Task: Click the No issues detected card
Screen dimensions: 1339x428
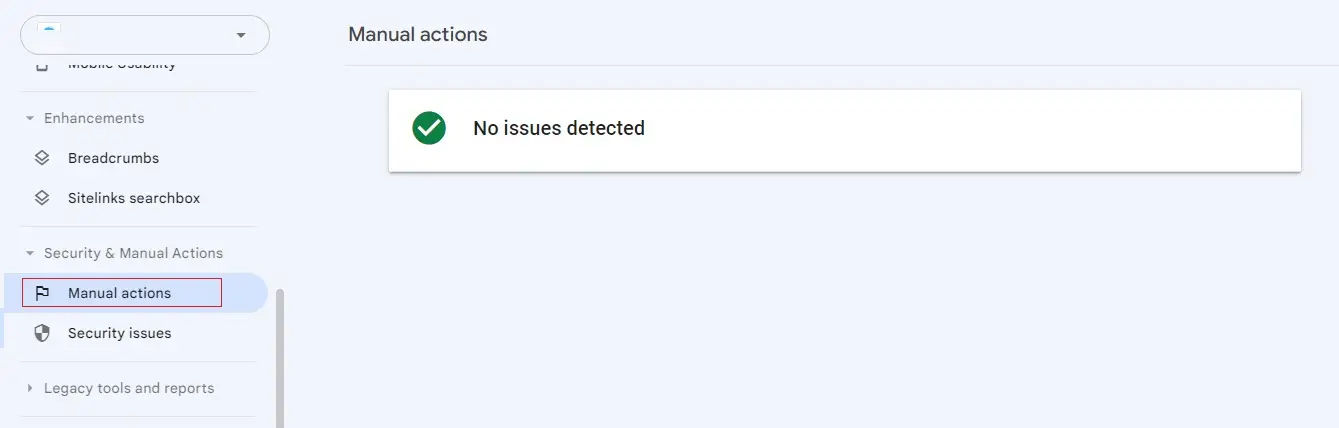Action: (x=844, y=130)
